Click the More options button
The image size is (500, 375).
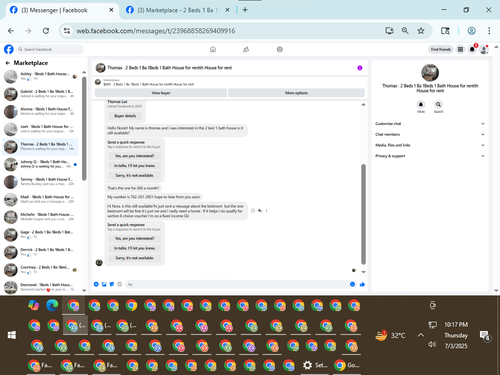(x=296, y=93)
